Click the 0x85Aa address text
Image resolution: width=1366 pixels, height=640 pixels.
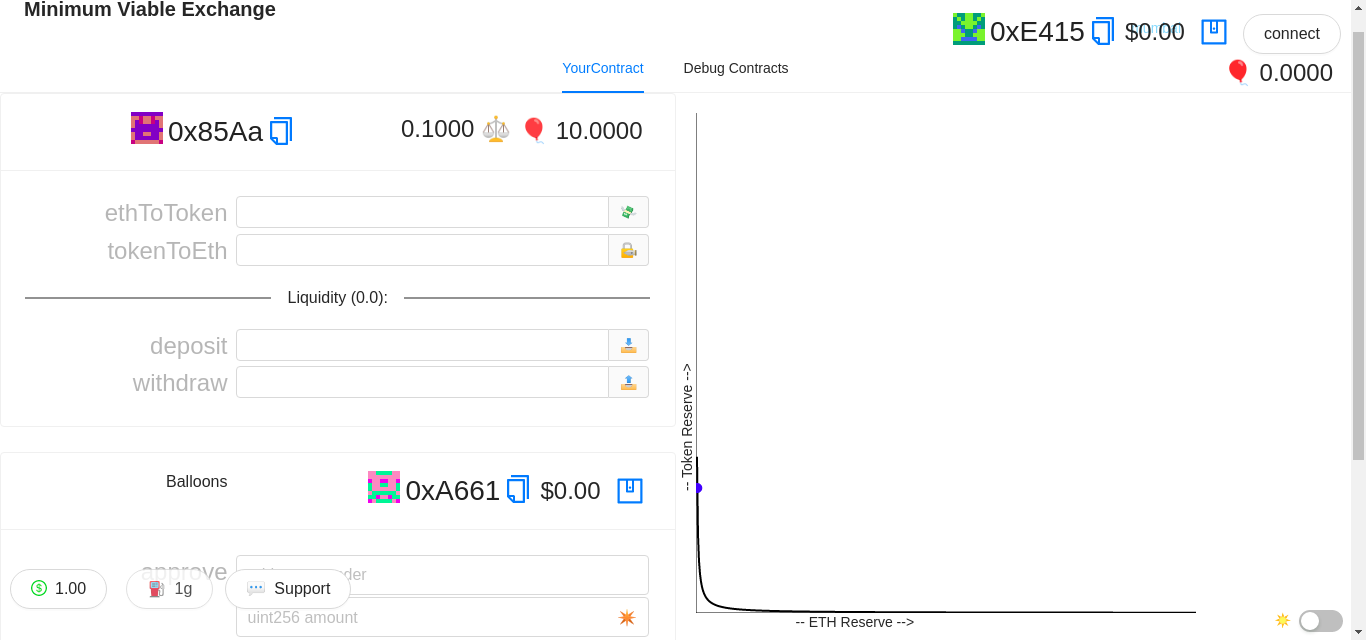pyautogui.click(x=215, y=131)
